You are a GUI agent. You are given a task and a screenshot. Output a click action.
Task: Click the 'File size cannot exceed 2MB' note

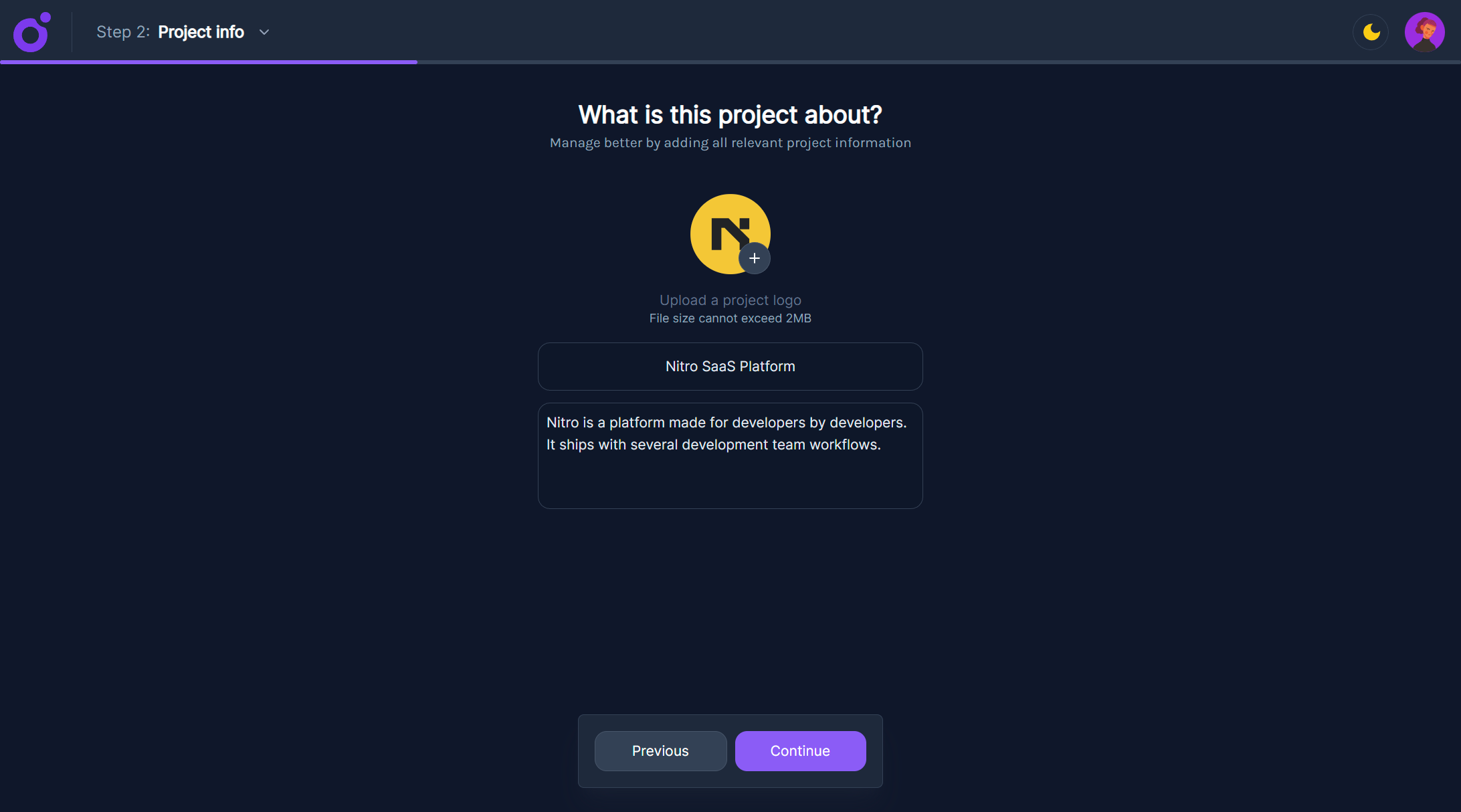[x=730, y=318]
